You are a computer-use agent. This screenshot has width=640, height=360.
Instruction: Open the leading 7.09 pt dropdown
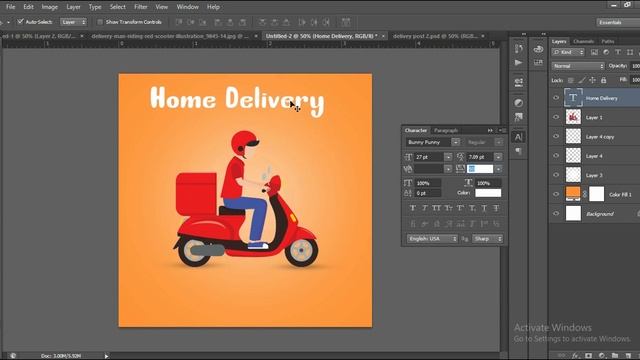[498, 157]
